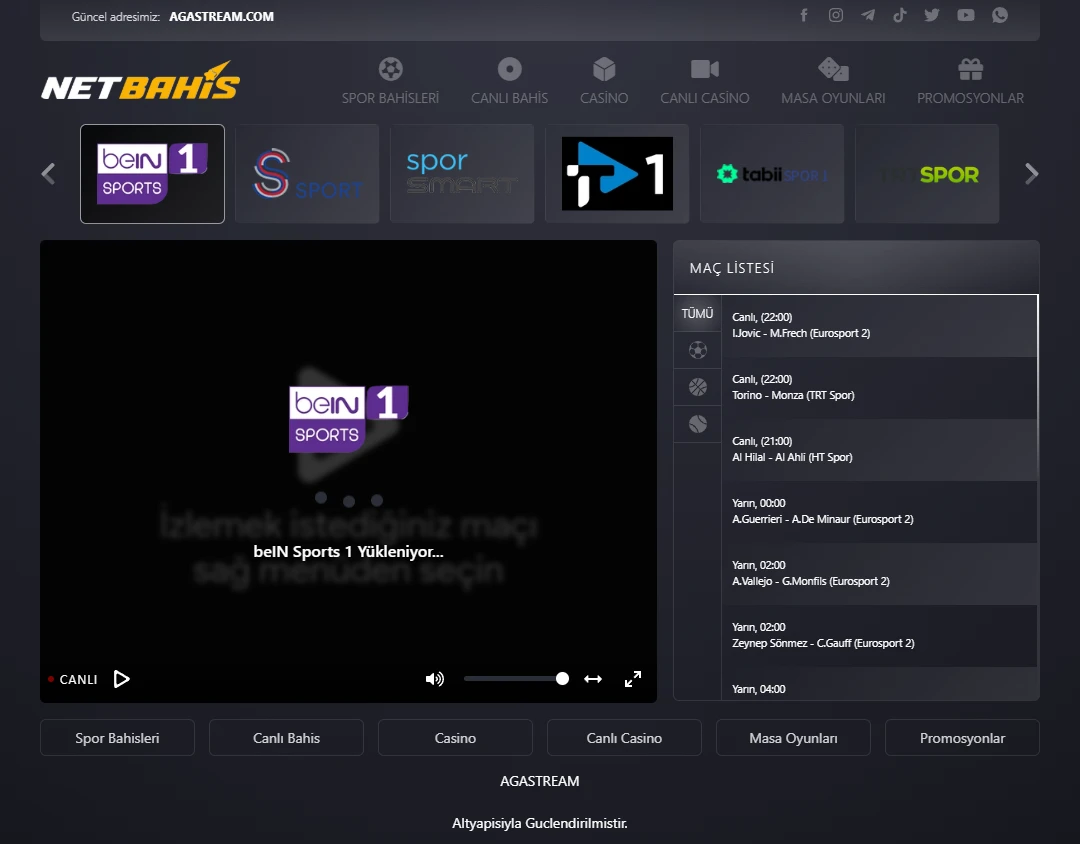Viewport: 1080px width, 844px height.
Task: Open Al Hilal - Al Ahli match
Action: point(879,450)
